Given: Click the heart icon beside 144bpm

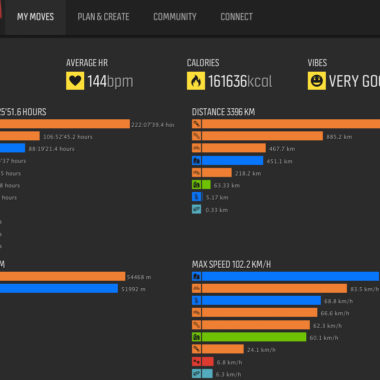Looking at the screenshot, I should point(75,81).
